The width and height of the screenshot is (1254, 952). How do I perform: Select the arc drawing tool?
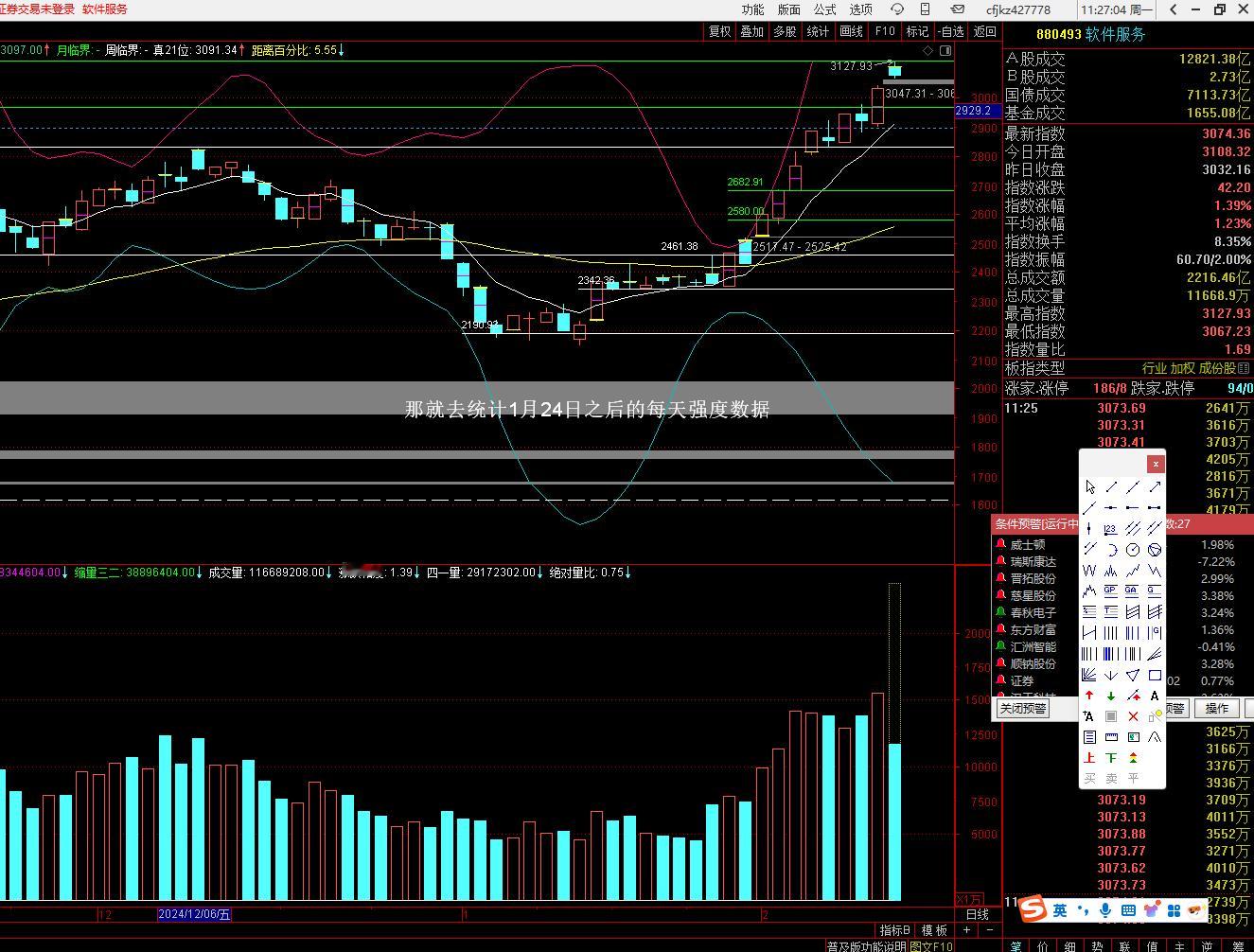1111,549
